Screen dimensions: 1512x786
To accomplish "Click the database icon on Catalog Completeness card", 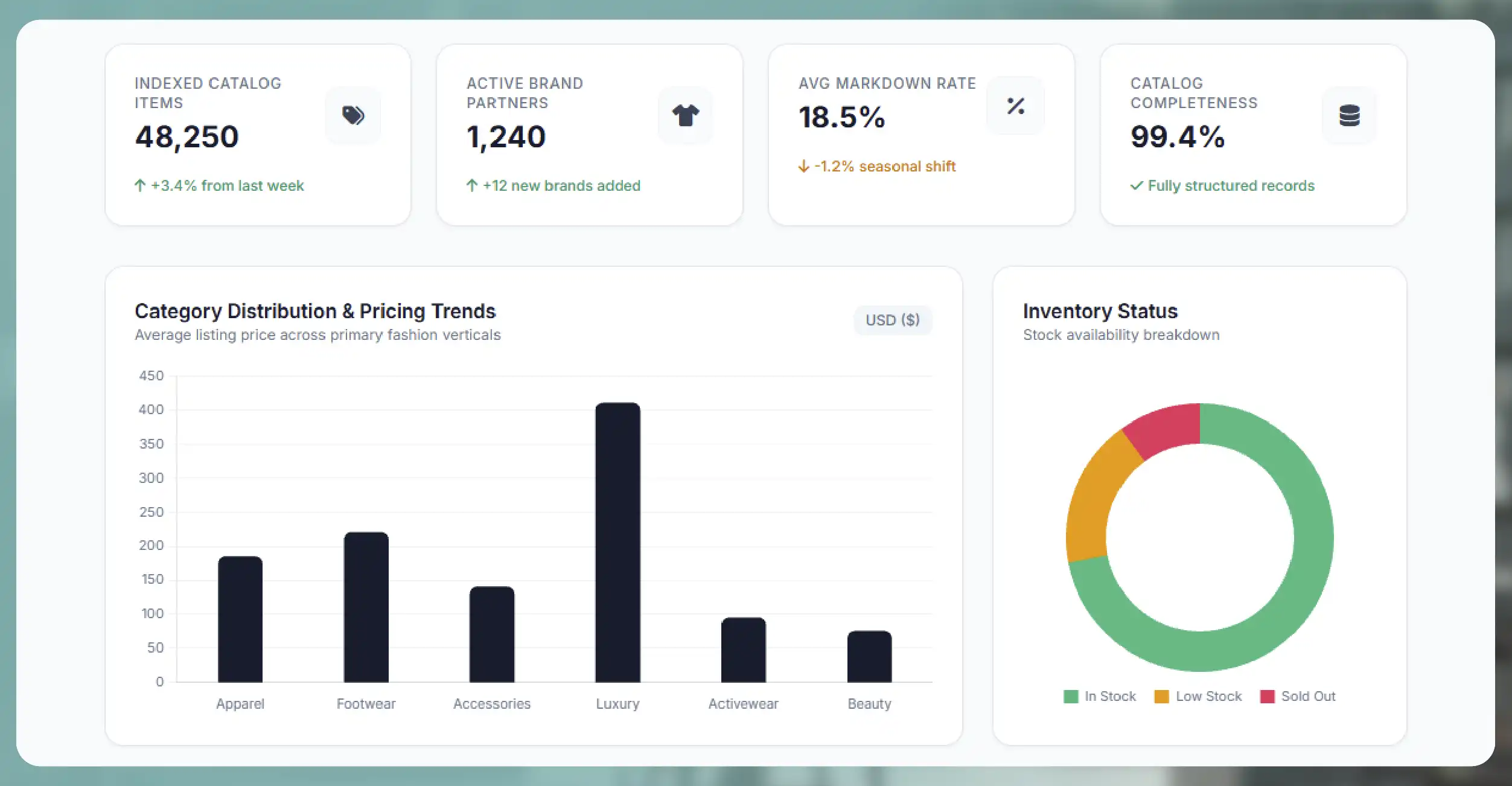I will click(x=1349, y=115).
